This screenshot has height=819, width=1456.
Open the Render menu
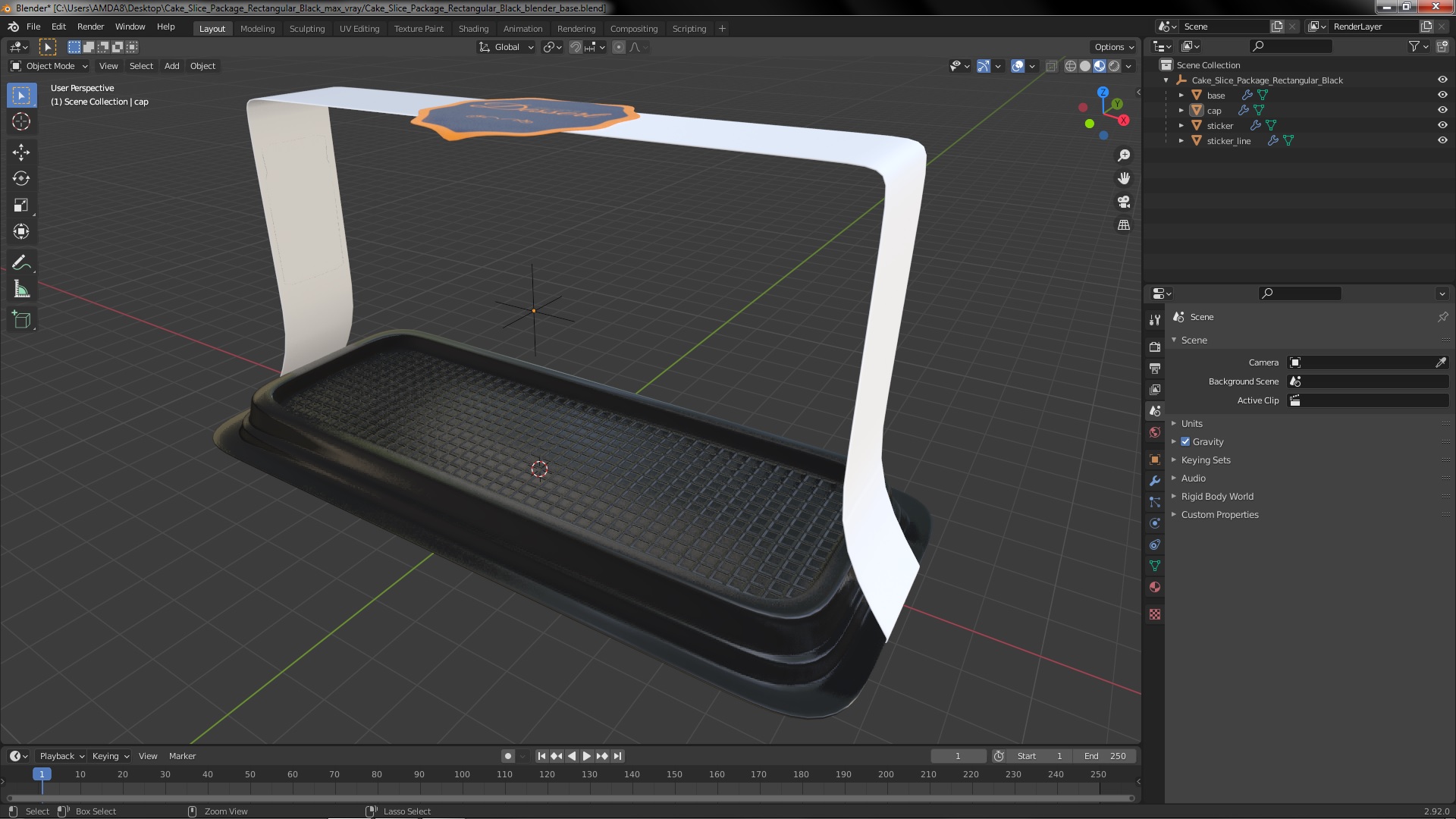click(x=90, y=27)
